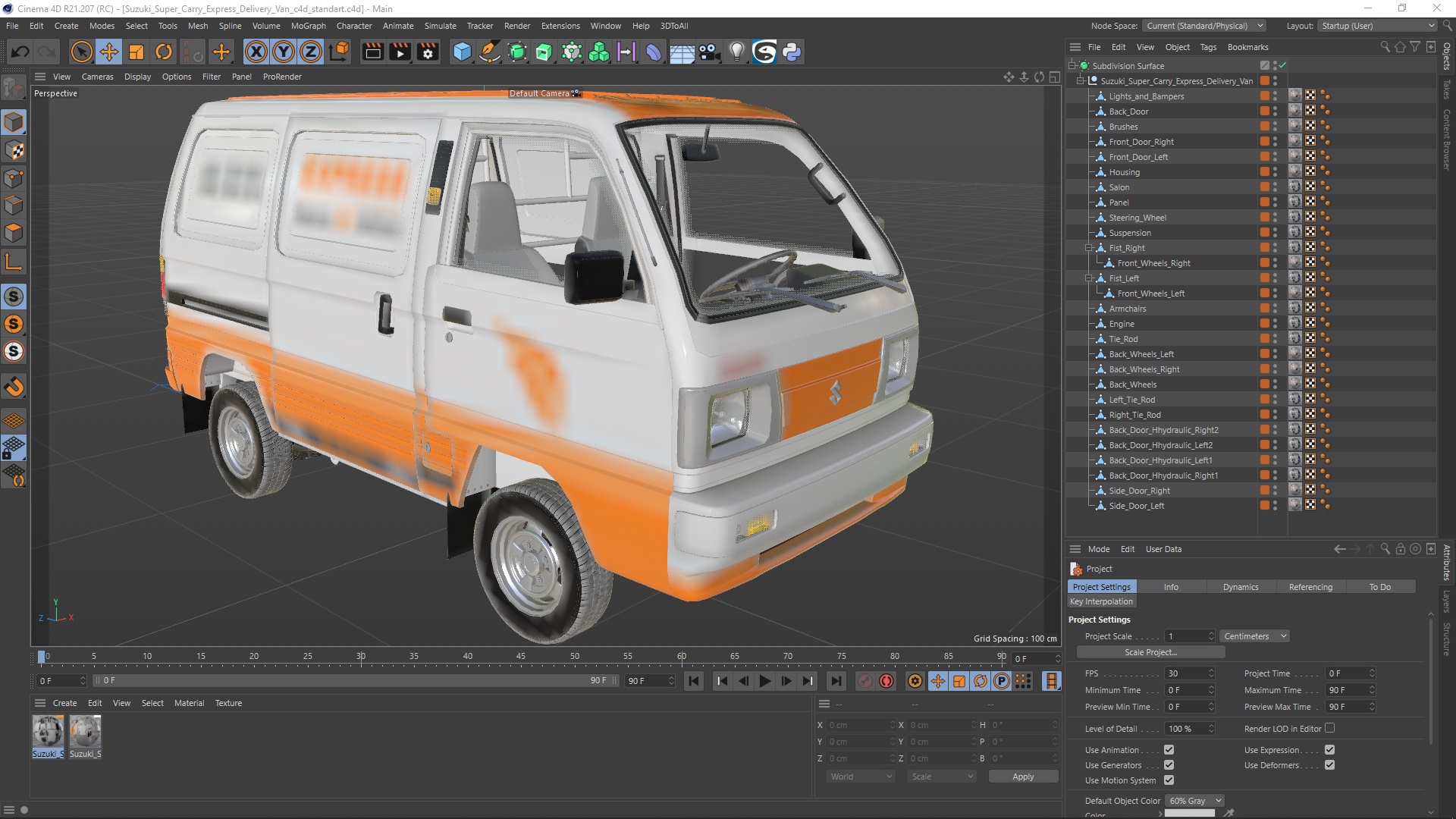The width and height of the screenshot is (1456, 819).
Task: Toggle Z axis lock
Action: 311,52
